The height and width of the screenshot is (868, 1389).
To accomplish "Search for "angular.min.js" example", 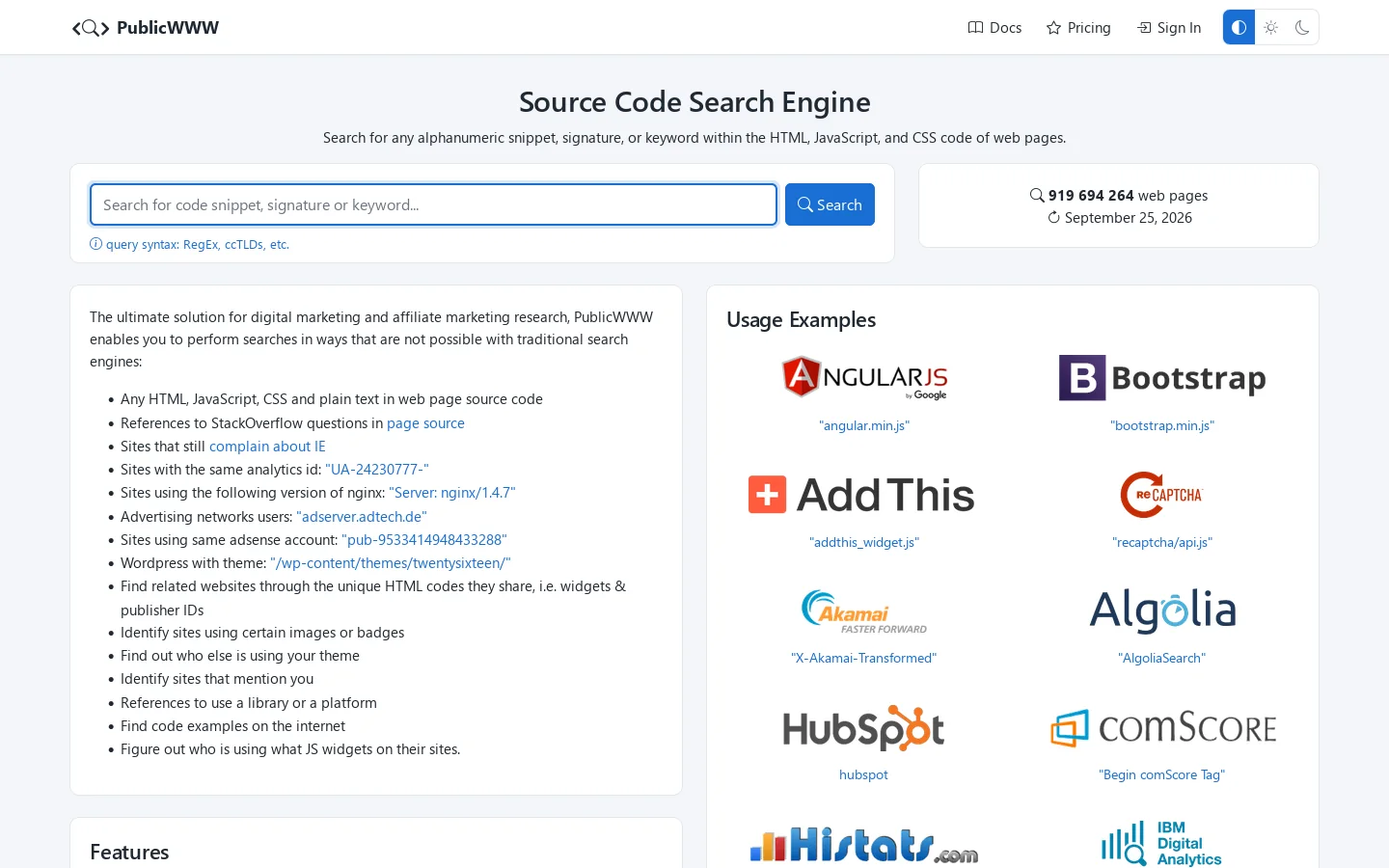I will (x=864, y=425).
